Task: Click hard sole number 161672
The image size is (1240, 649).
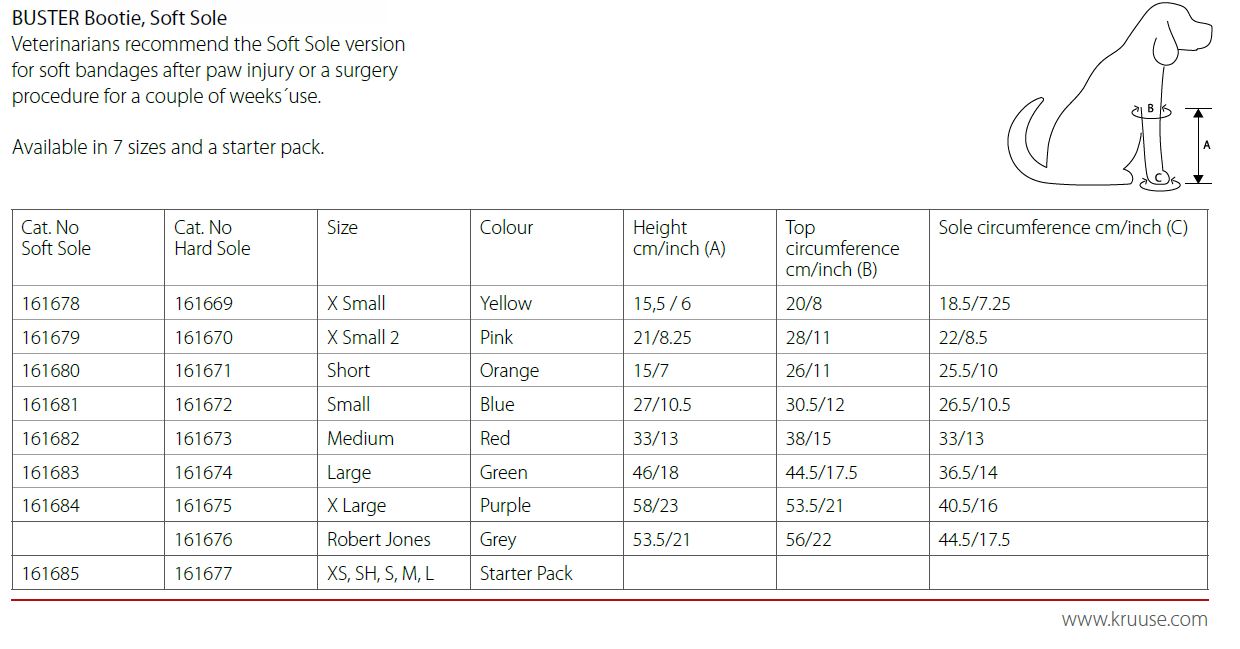Action: [203, 405]
